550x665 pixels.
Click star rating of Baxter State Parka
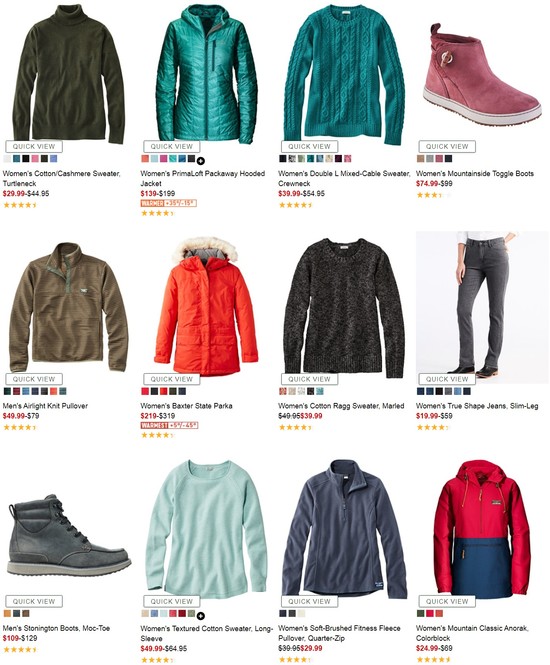coord(157,435)
